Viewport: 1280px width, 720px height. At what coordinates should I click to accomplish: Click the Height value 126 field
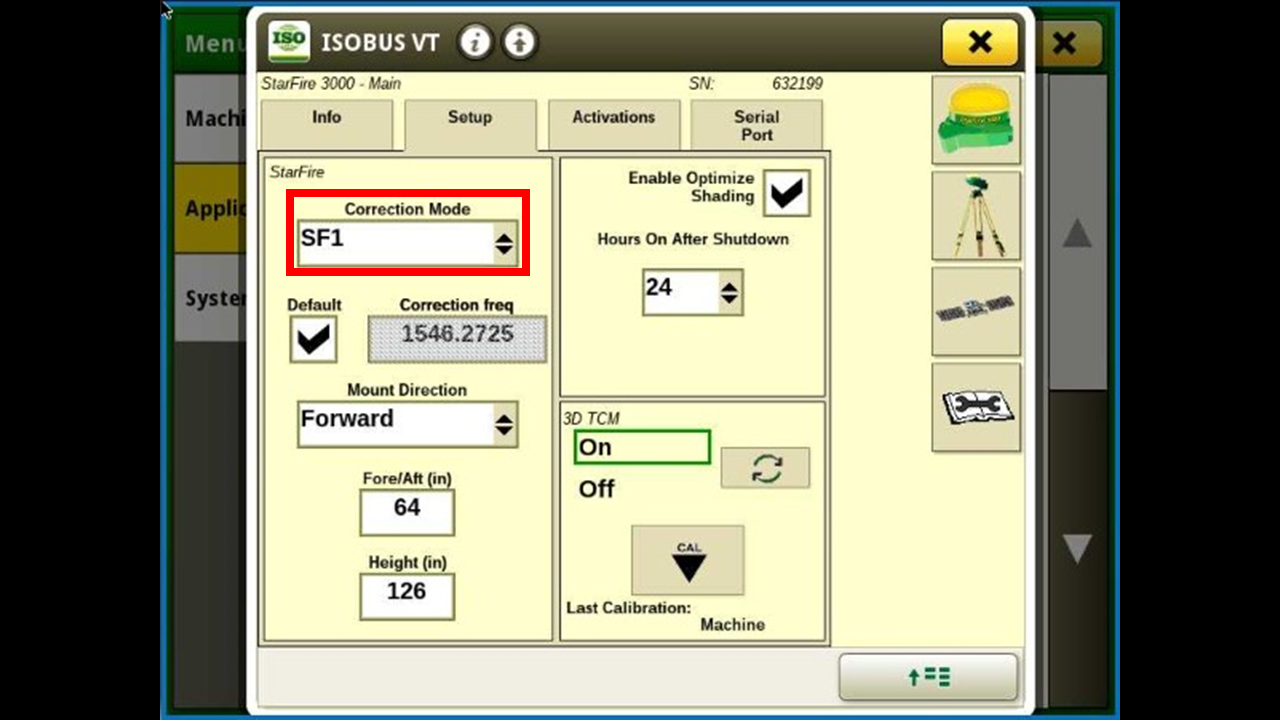[407, 596]
